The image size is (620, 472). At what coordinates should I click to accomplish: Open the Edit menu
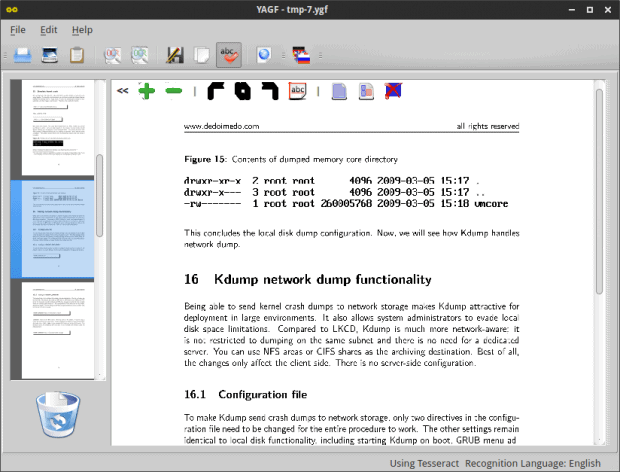(49, 30)
